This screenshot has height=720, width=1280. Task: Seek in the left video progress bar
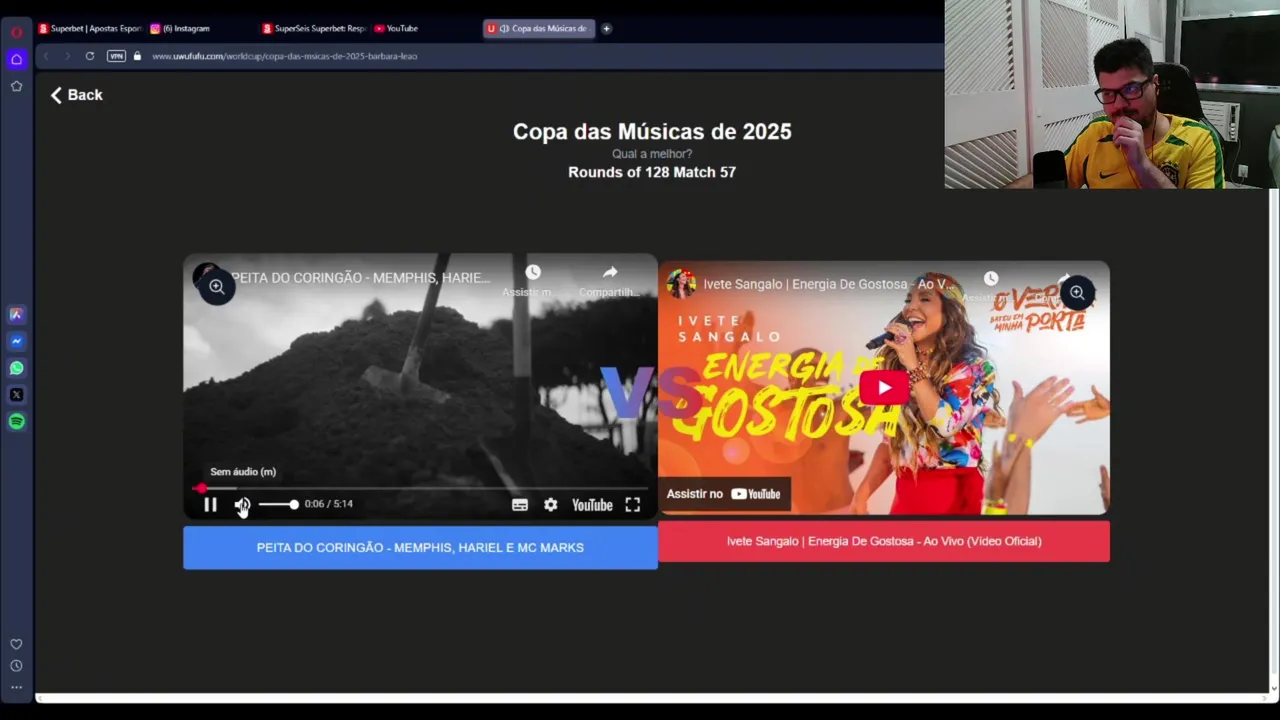(420, 488)
